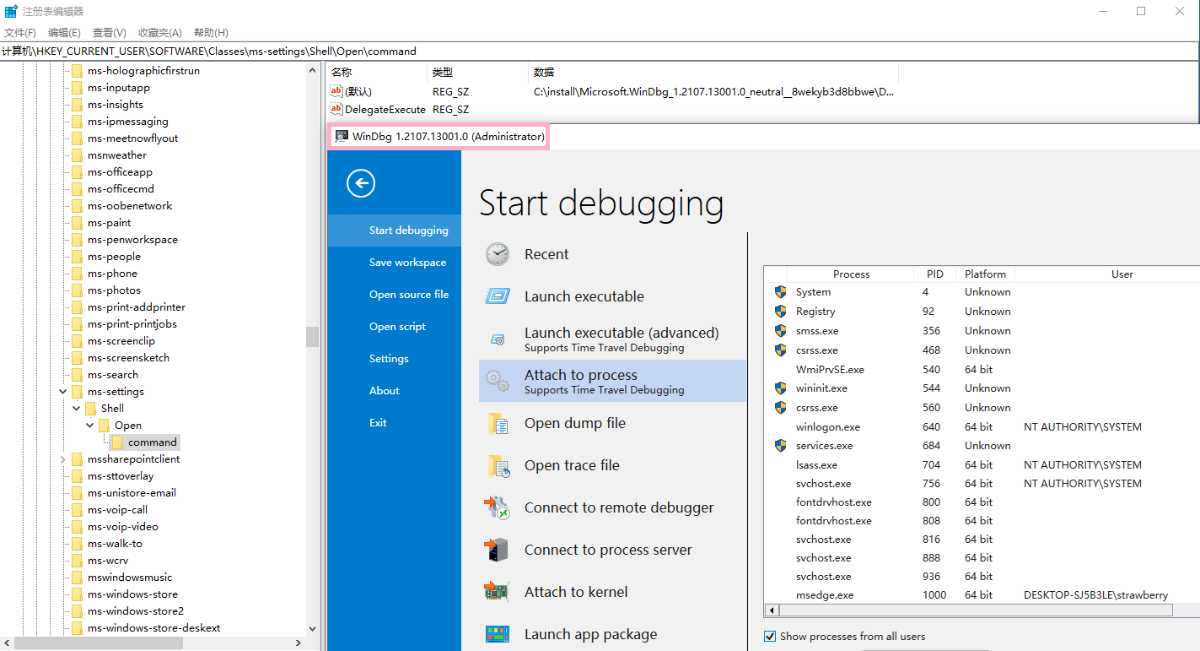
Task: Open the 文件(F) menu
Action: click(x=20, y=33)
